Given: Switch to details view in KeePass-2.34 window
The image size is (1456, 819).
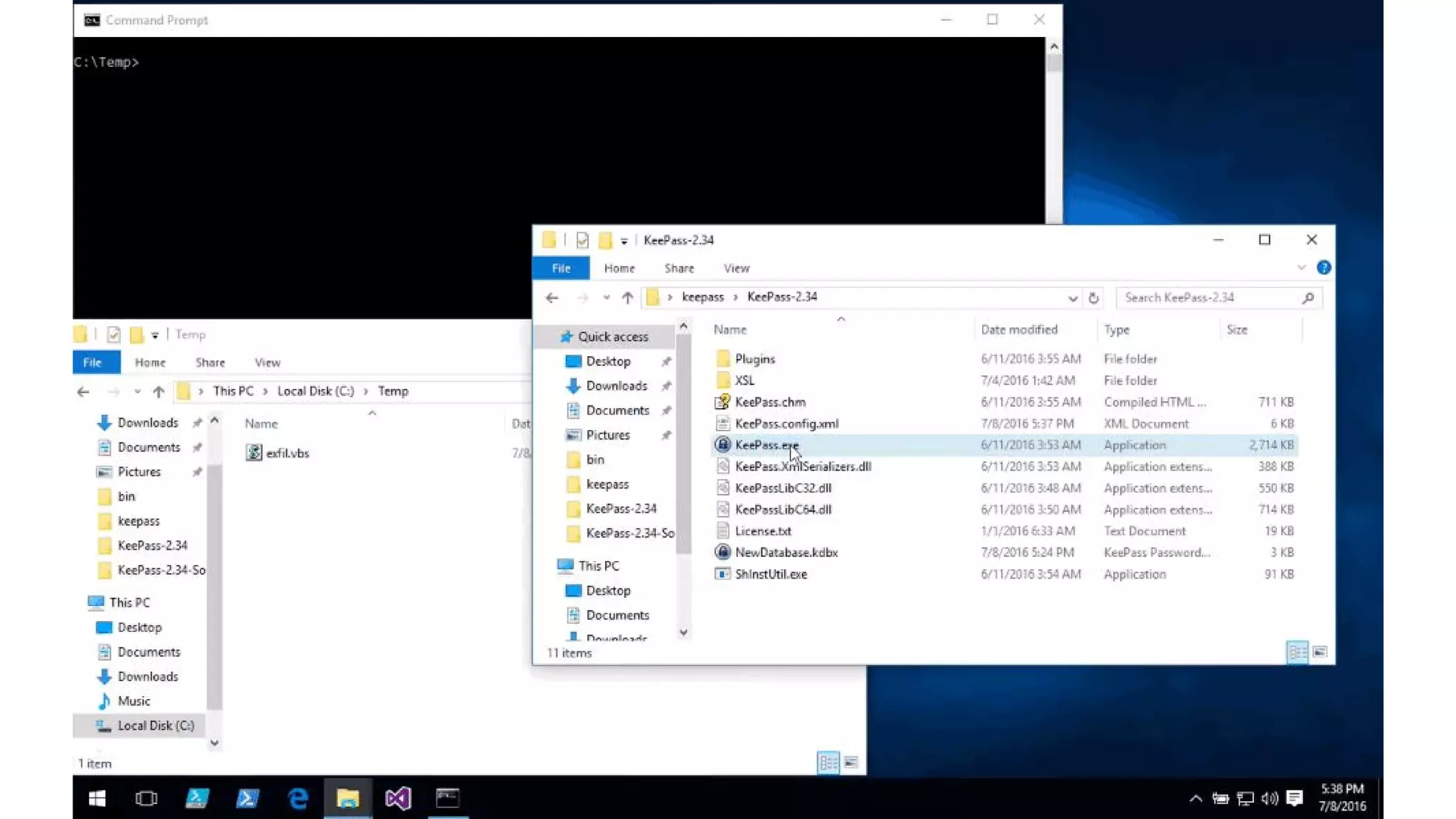Looking at the screenshot, I should click(x=1297, y=652).
